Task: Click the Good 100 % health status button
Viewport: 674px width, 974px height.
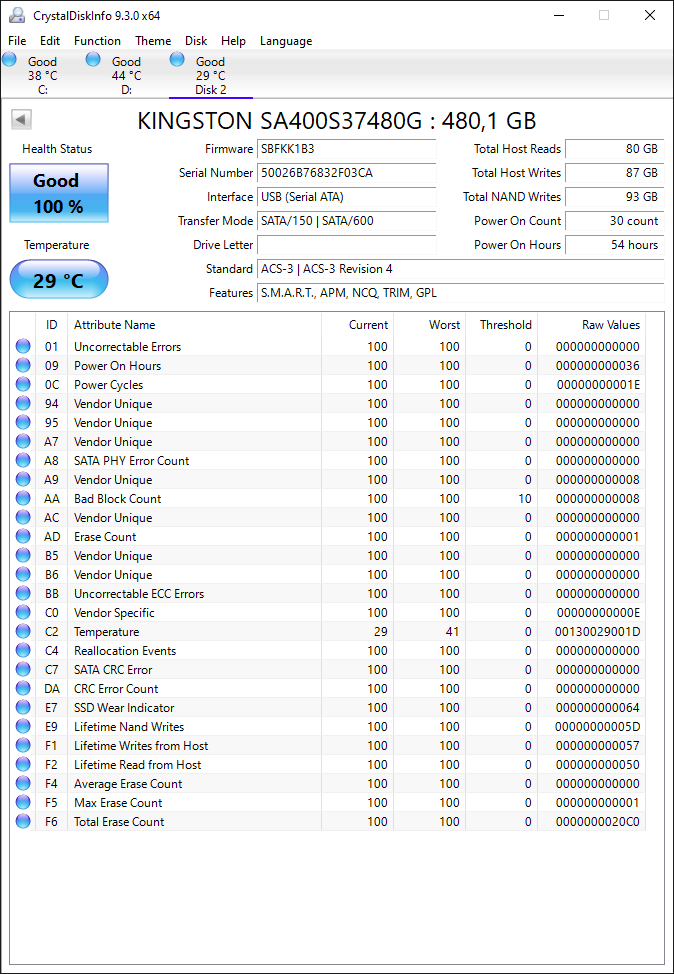Action: click(x=59, y=193)
